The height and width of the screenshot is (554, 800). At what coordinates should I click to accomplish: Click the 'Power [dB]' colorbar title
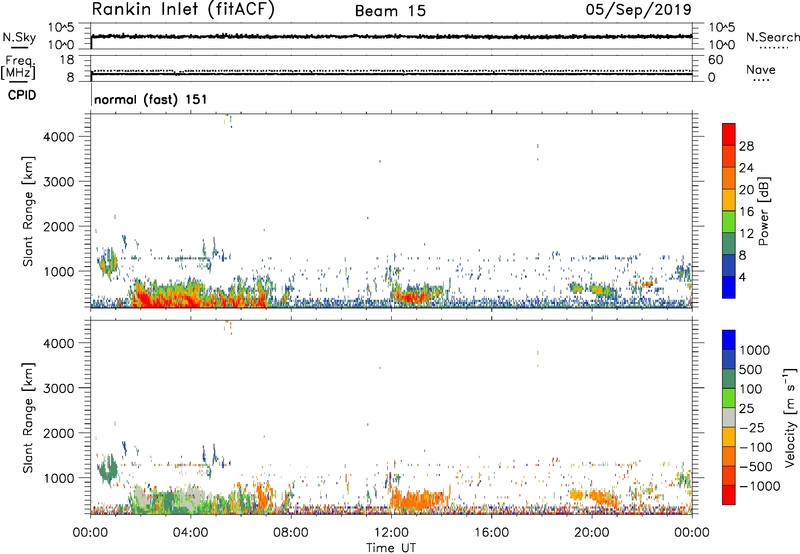764,211
